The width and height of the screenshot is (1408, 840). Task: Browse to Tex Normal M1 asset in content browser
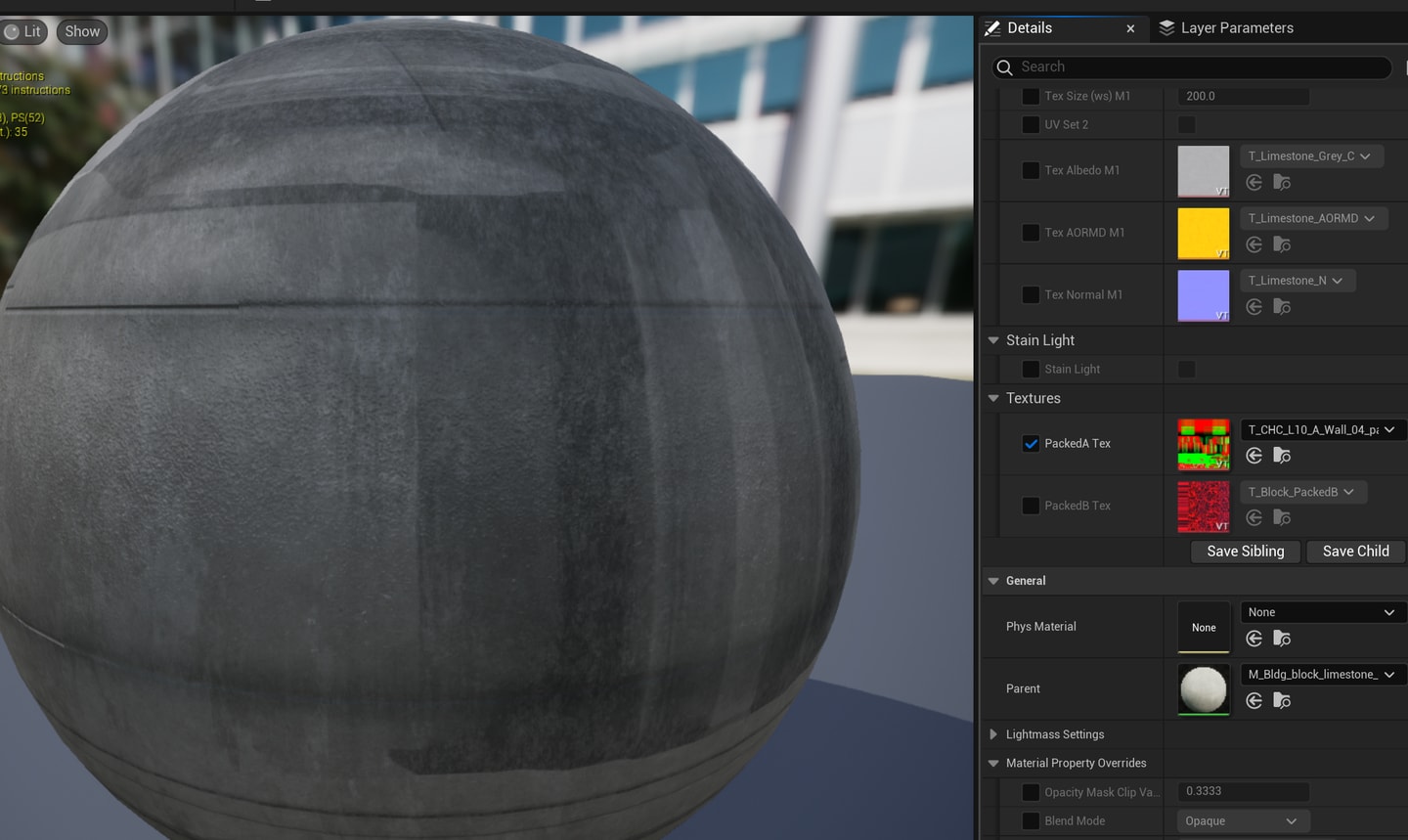coord(1282,307)
